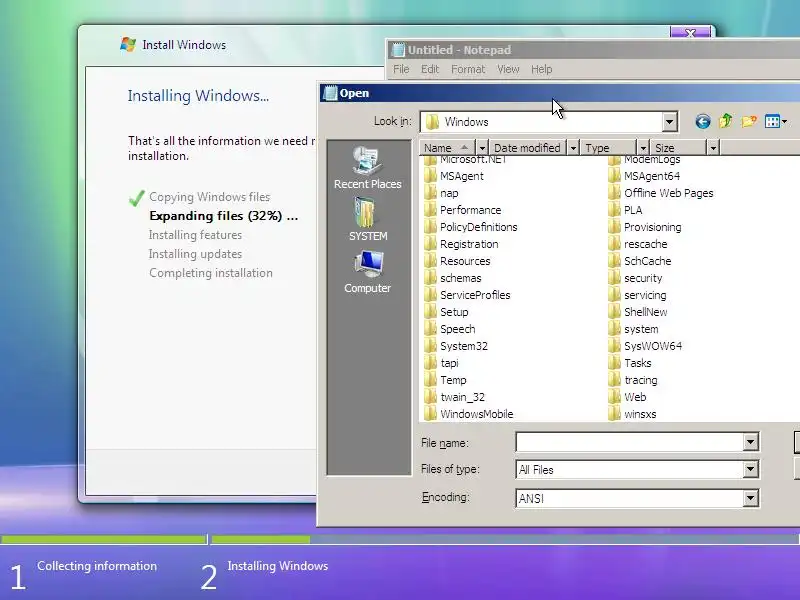Screen dimensions: 800x600
Task: Select the tracing folder
Action: click(x=633, y=380)
